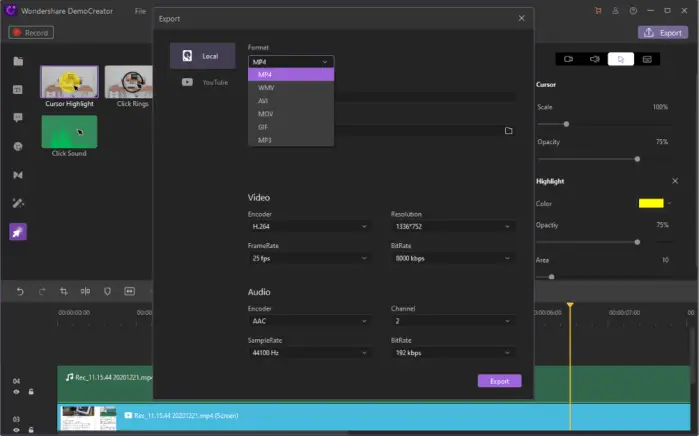Toggle visibility eye of track 04
Screen dimensions: 700x436
click(x=17, y=392)
